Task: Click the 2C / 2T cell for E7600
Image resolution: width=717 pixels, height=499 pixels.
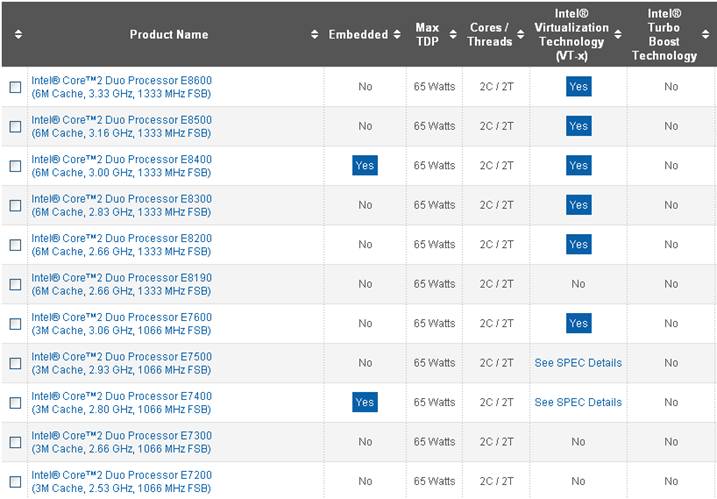Action: [497, 323]
